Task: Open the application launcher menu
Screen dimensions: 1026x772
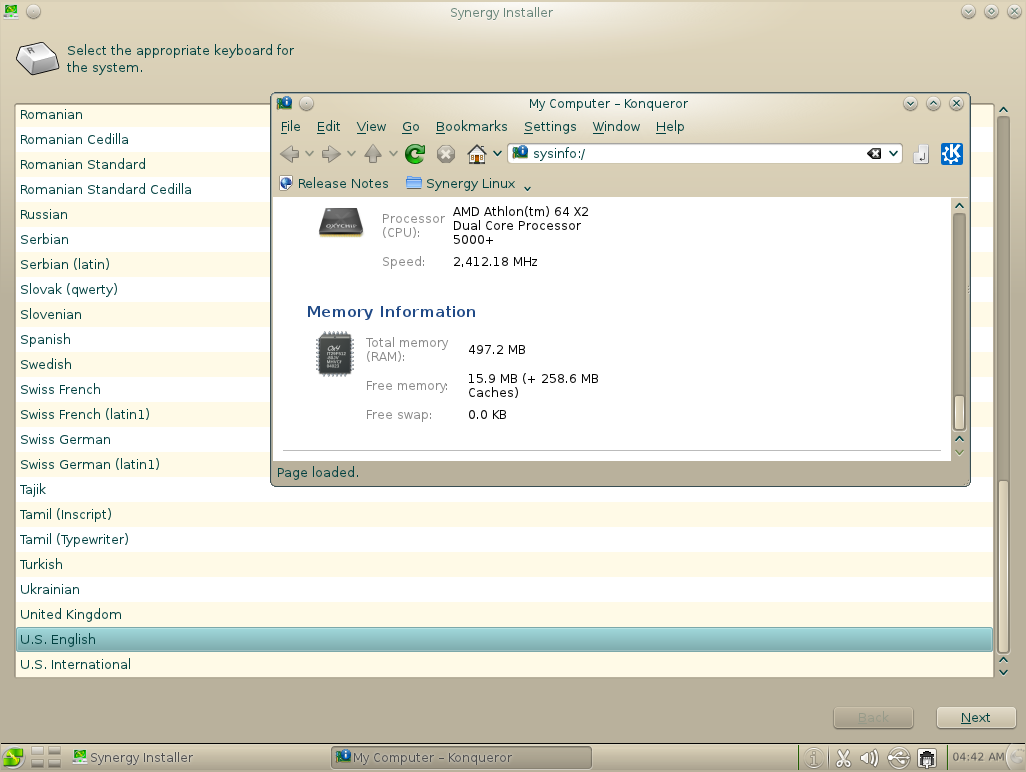Action: coord(13,758)
